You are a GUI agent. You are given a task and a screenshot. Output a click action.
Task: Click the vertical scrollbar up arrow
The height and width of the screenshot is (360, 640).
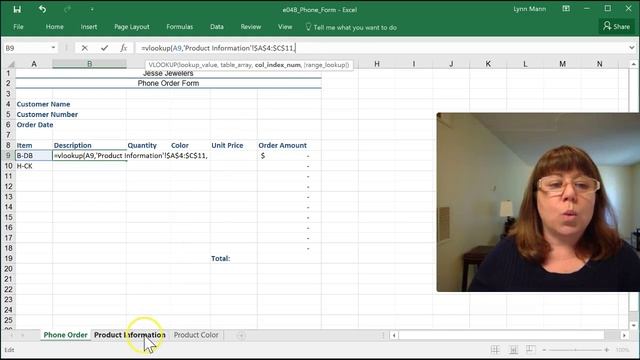point(633,64)
